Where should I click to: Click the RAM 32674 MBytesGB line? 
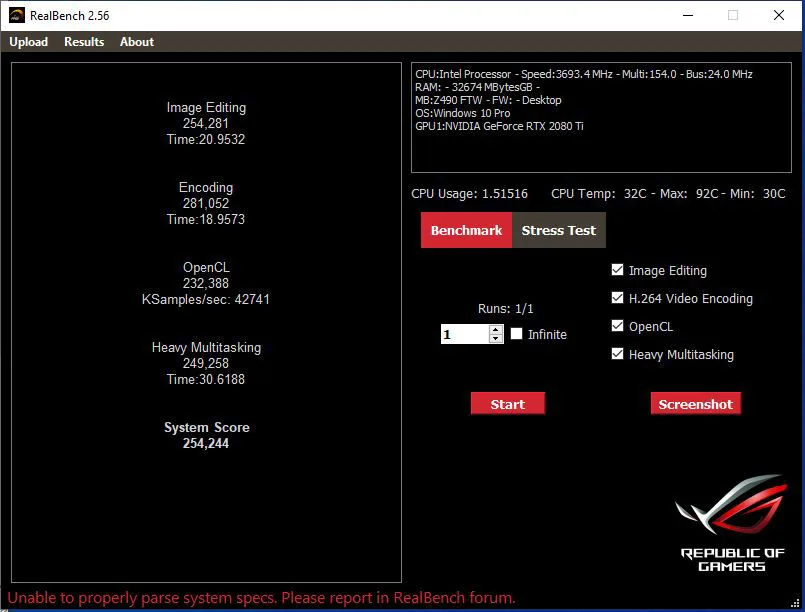477,87
